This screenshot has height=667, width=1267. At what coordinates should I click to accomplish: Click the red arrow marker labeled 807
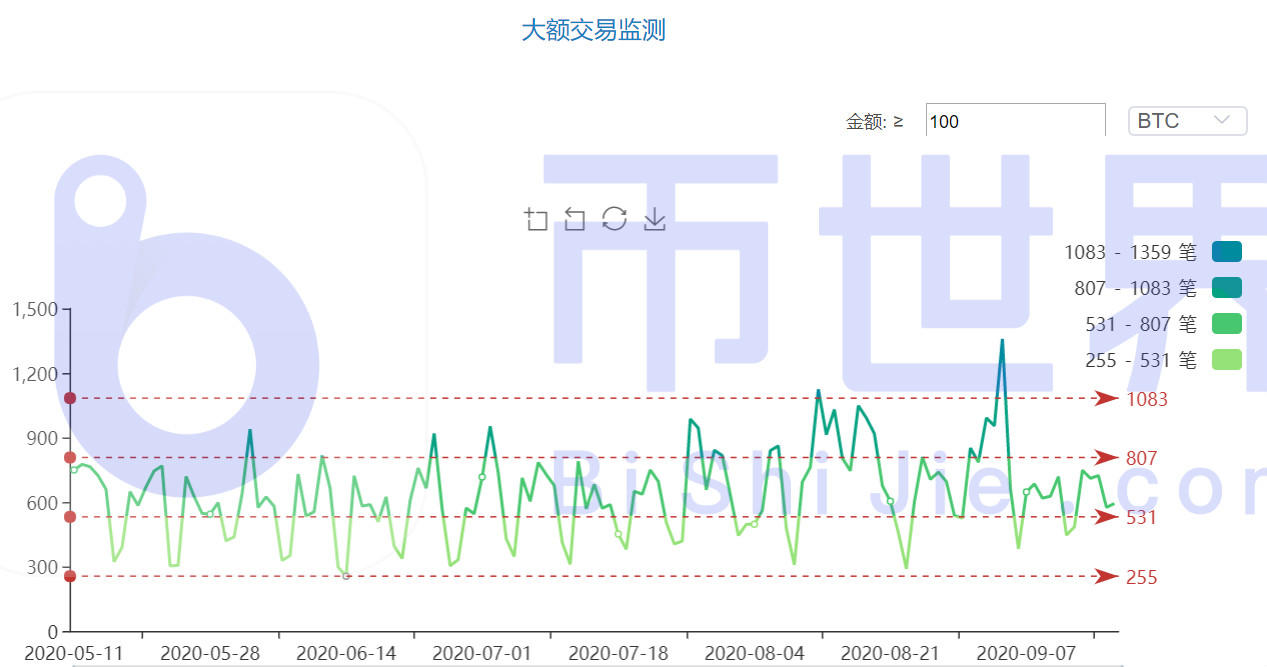(x=1106, y=458)
